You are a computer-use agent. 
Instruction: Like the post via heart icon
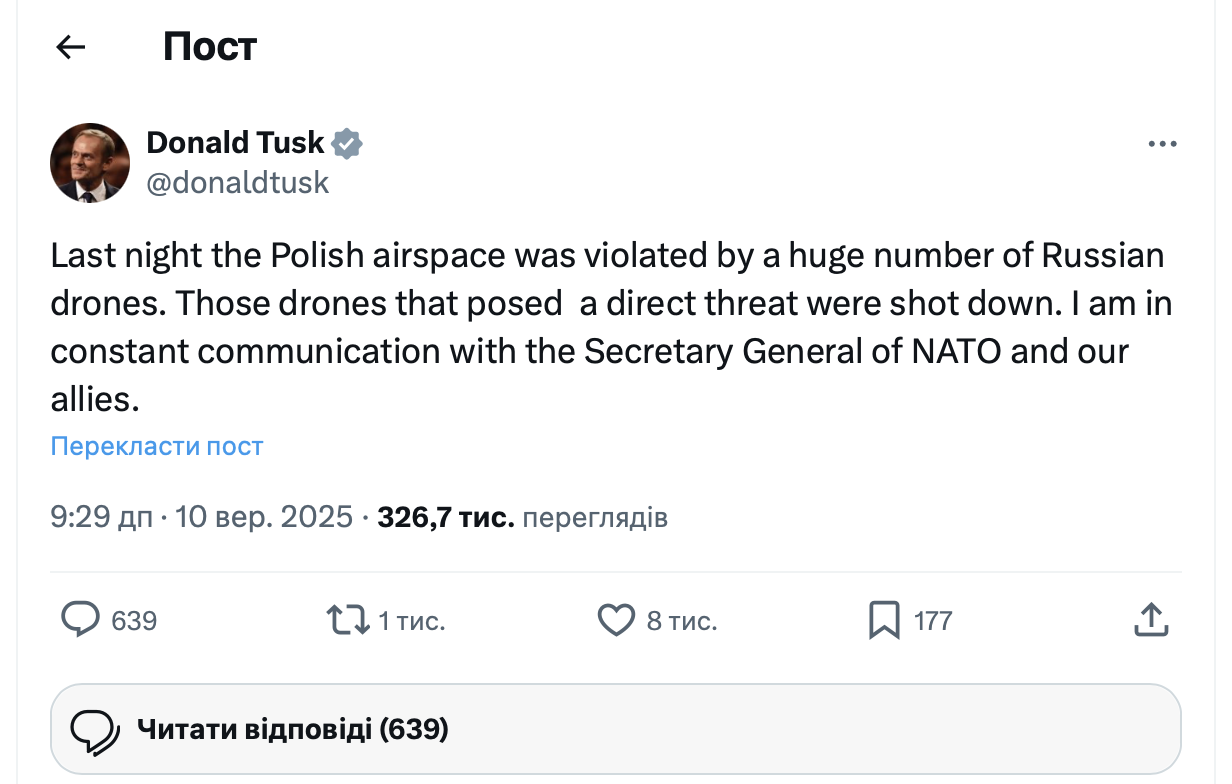[x=618, y=620]
